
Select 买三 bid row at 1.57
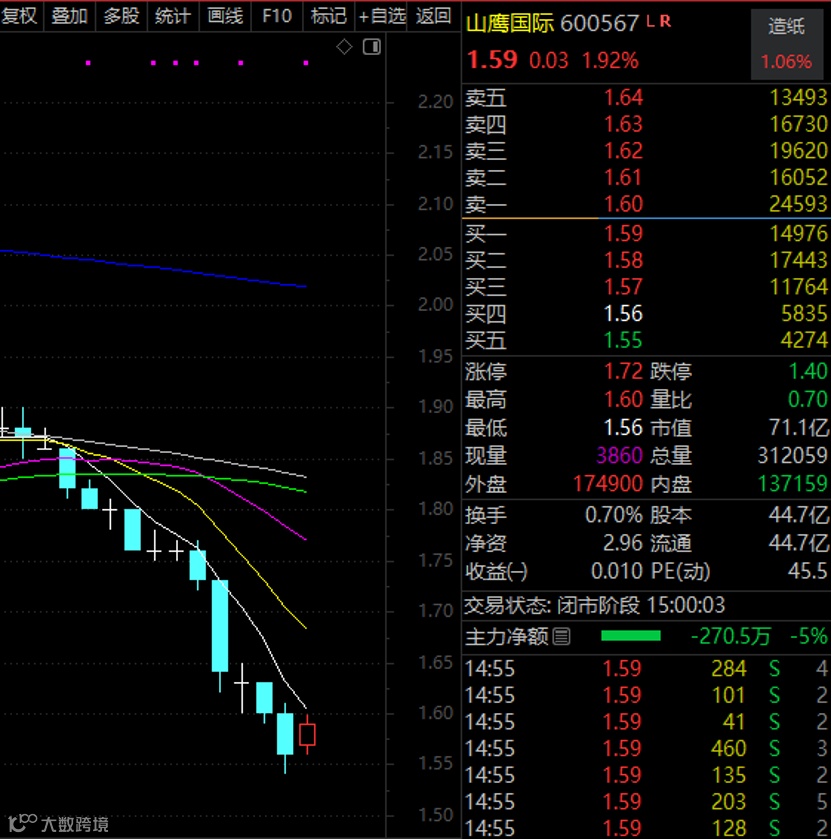point(646,287)
